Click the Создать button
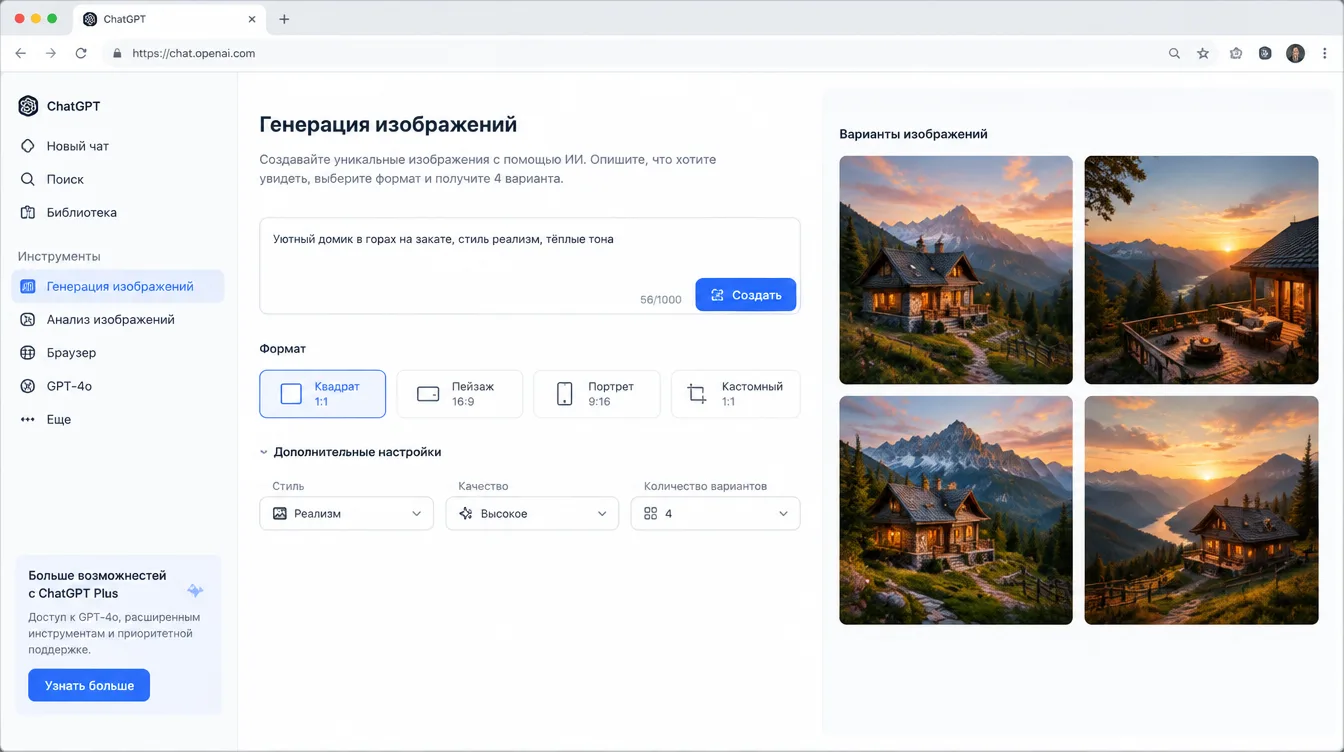Screen dimensions: 1344x752 (746, 295)
